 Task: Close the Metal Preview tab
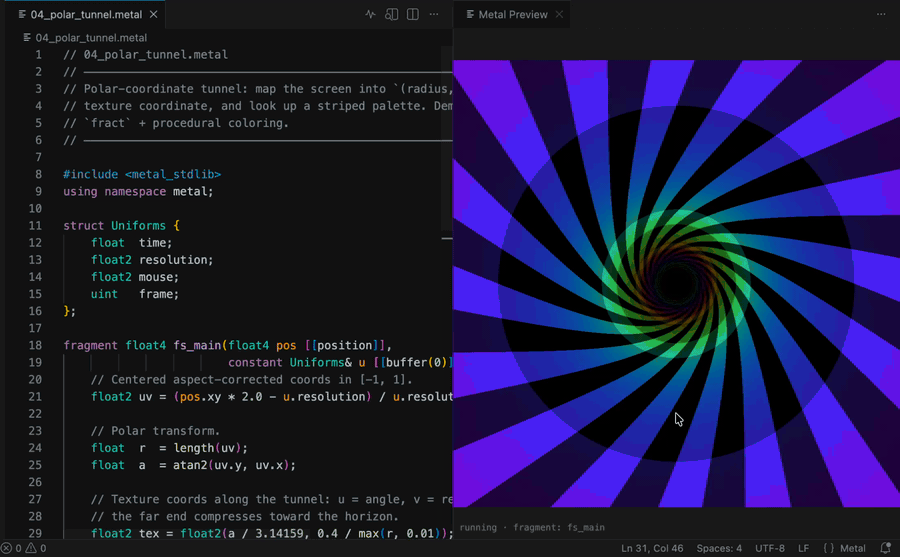click(x=559, y=14)
